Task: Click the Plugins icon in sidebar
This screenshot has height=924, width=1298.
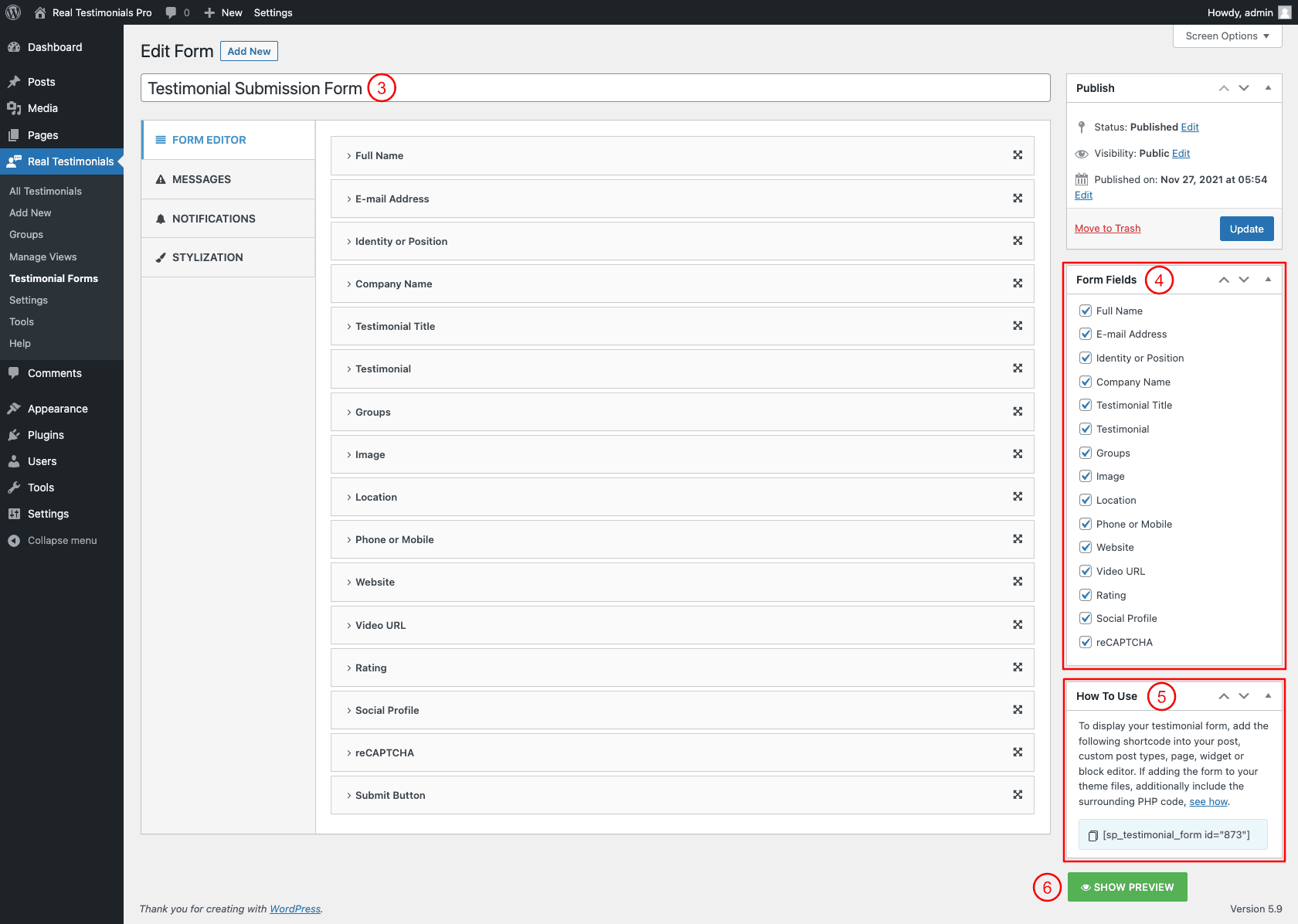Action: click(x=14, y=435)
